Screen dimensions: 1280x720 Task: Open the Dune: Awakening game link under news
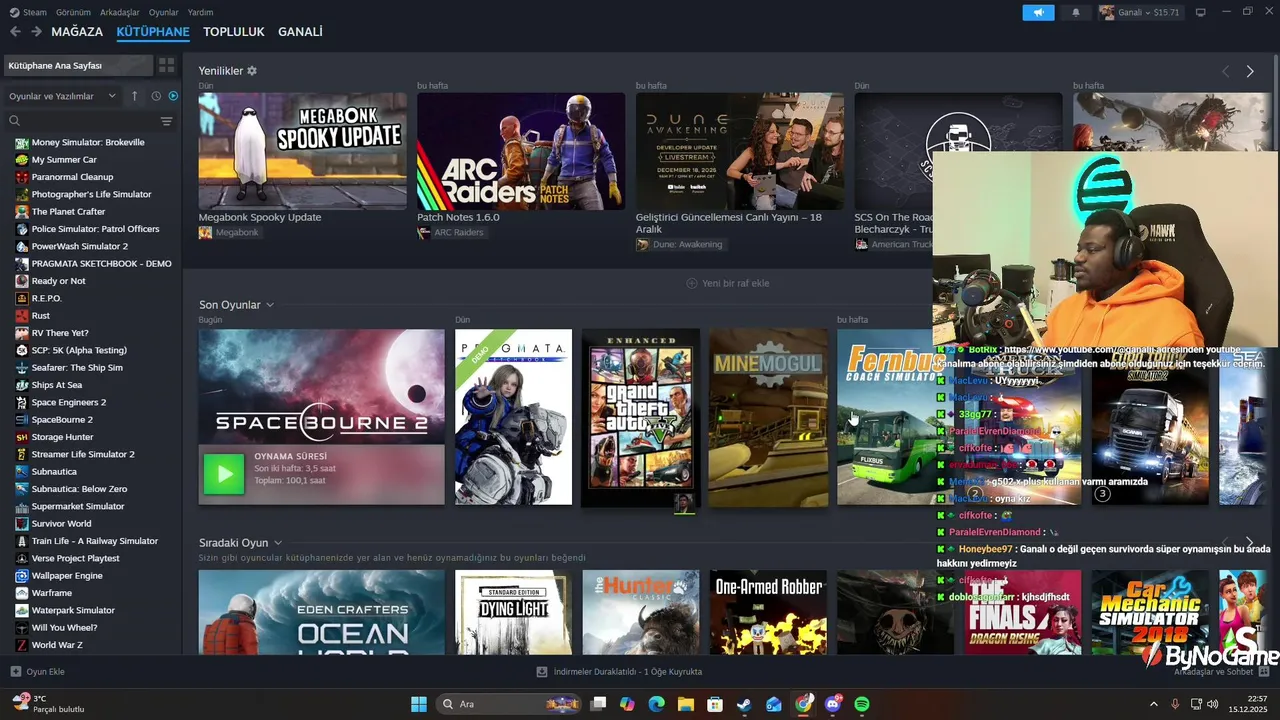(680, 244)
